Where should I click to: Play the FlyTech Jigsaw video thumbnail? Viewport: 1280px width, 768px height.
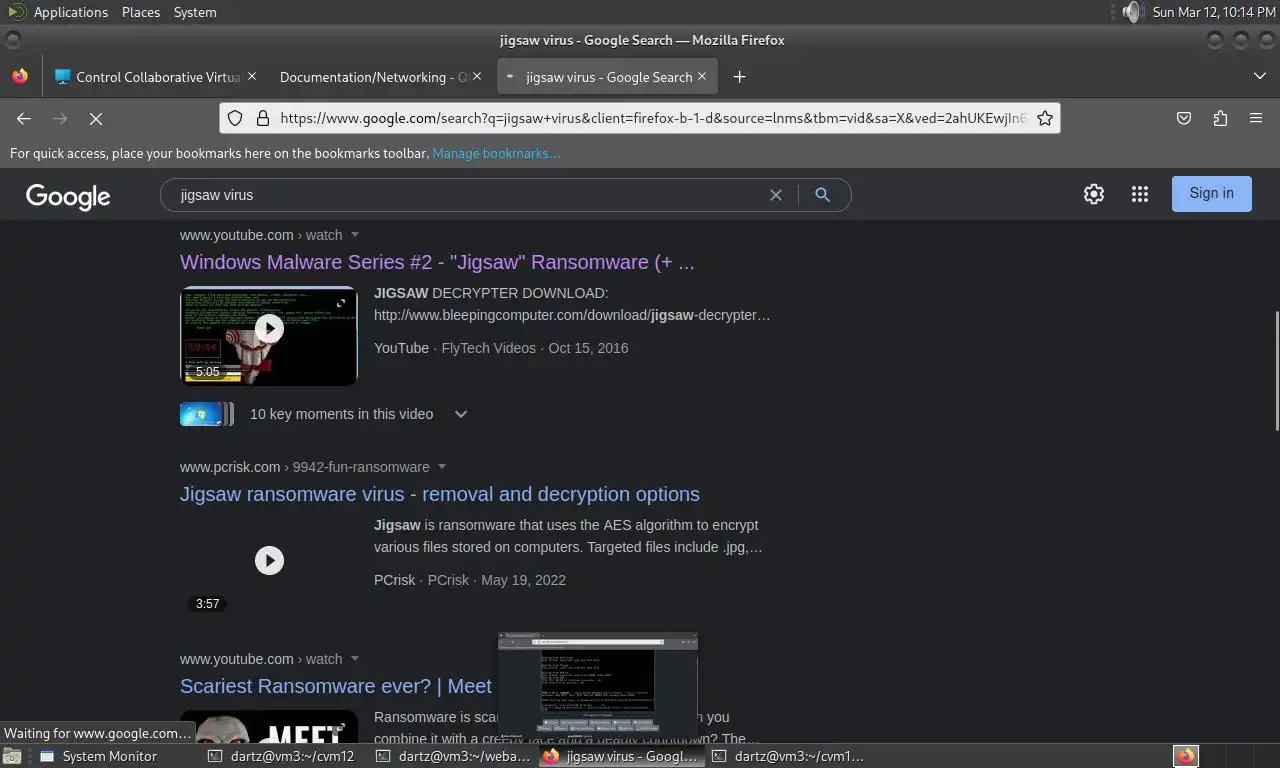point(268,336)
